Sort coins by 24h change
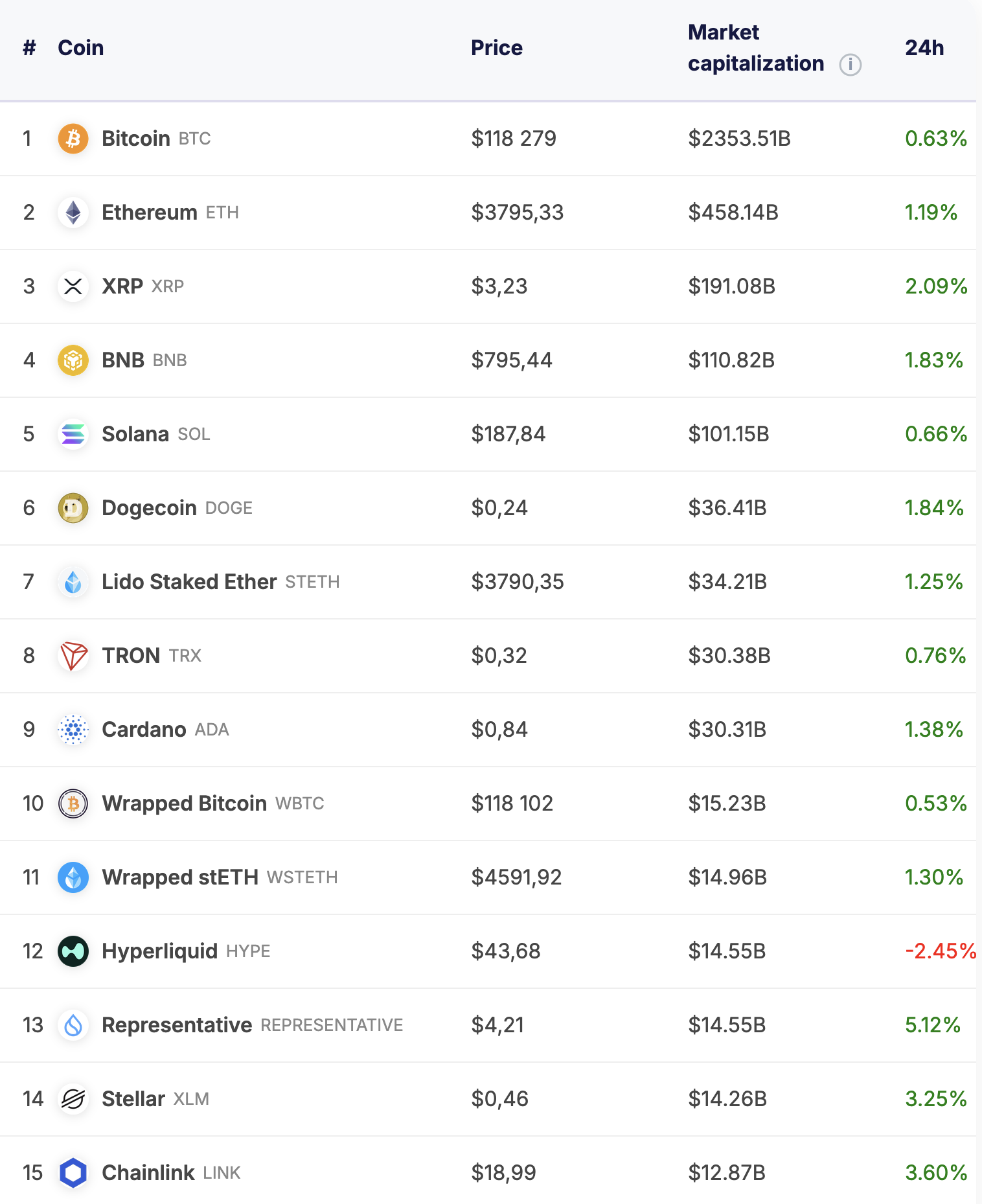This screenshot has height=1204, width=982. pos(924,47)
